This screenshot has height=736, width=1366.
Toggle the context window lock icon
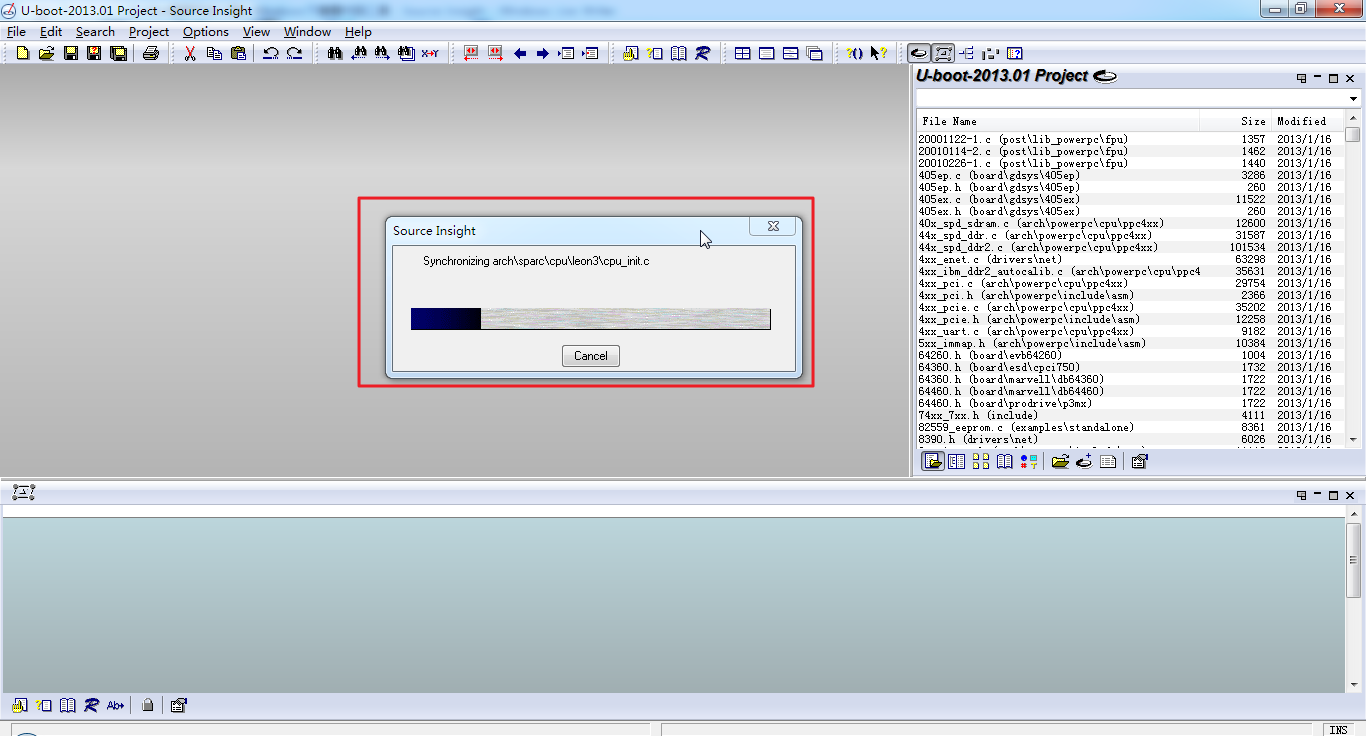click(148, 705)
